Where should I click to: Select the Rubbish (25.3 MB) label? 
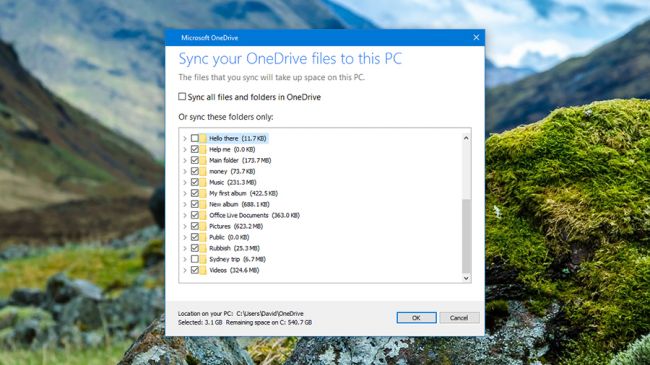tap(234, 248)
